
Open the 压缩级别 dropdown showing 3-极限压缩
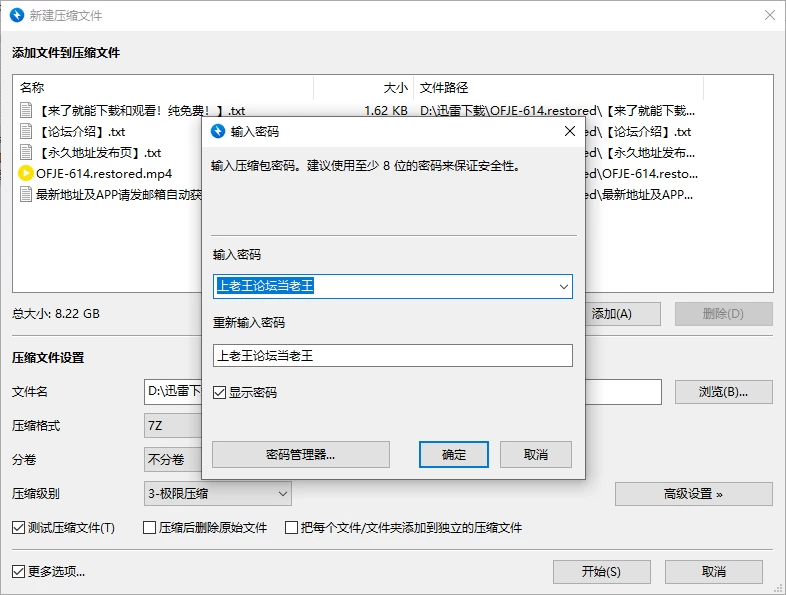pos(218,494)
